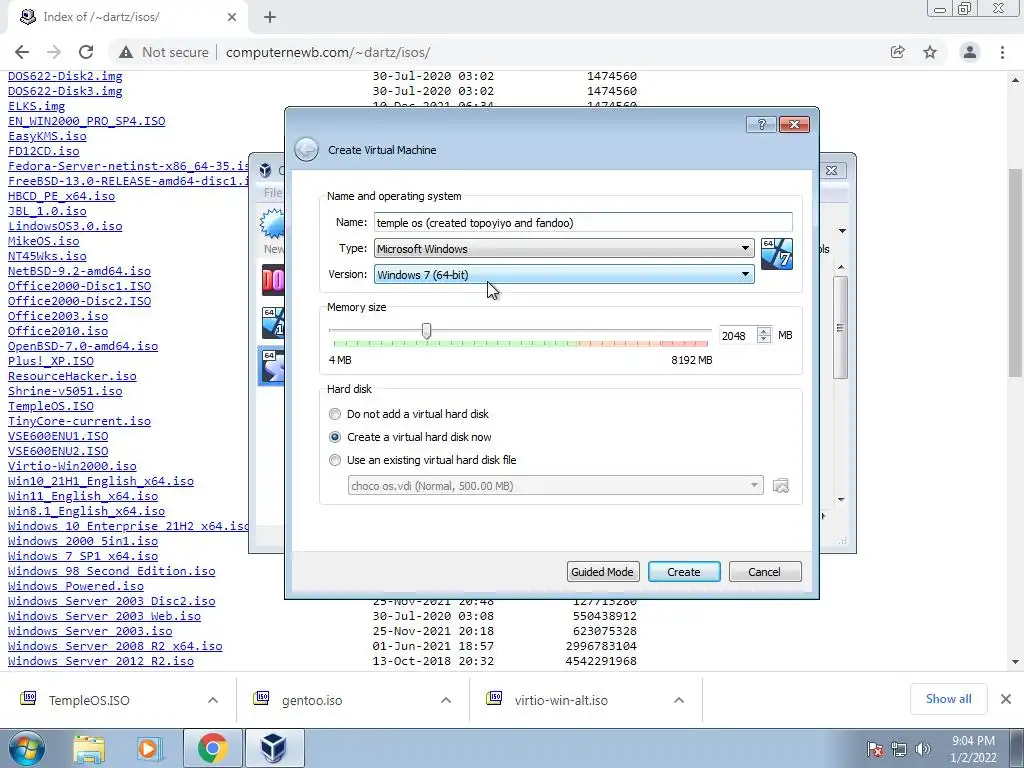
Task: Click Show all downloads button
Action: pos(948,699)
